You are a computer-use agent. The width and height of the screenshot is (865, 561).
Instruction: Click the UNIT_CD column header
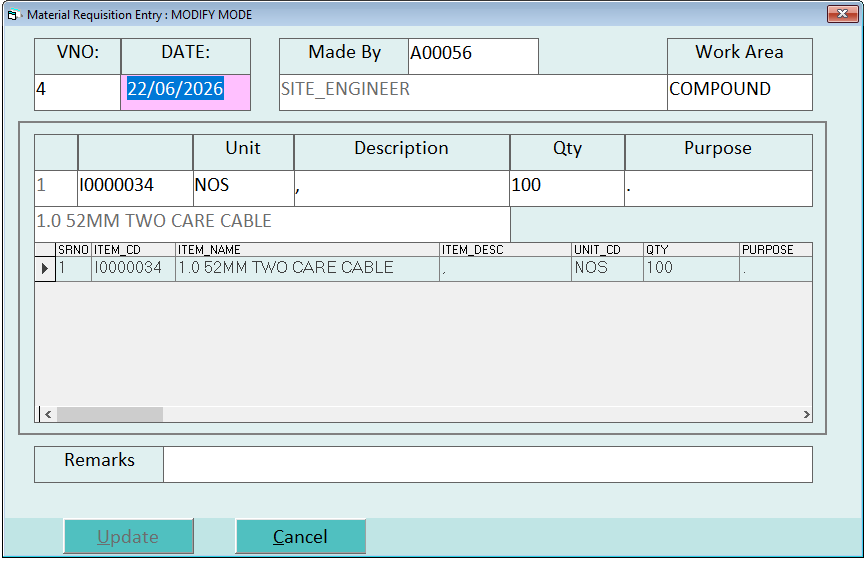[x=607, y=249]
